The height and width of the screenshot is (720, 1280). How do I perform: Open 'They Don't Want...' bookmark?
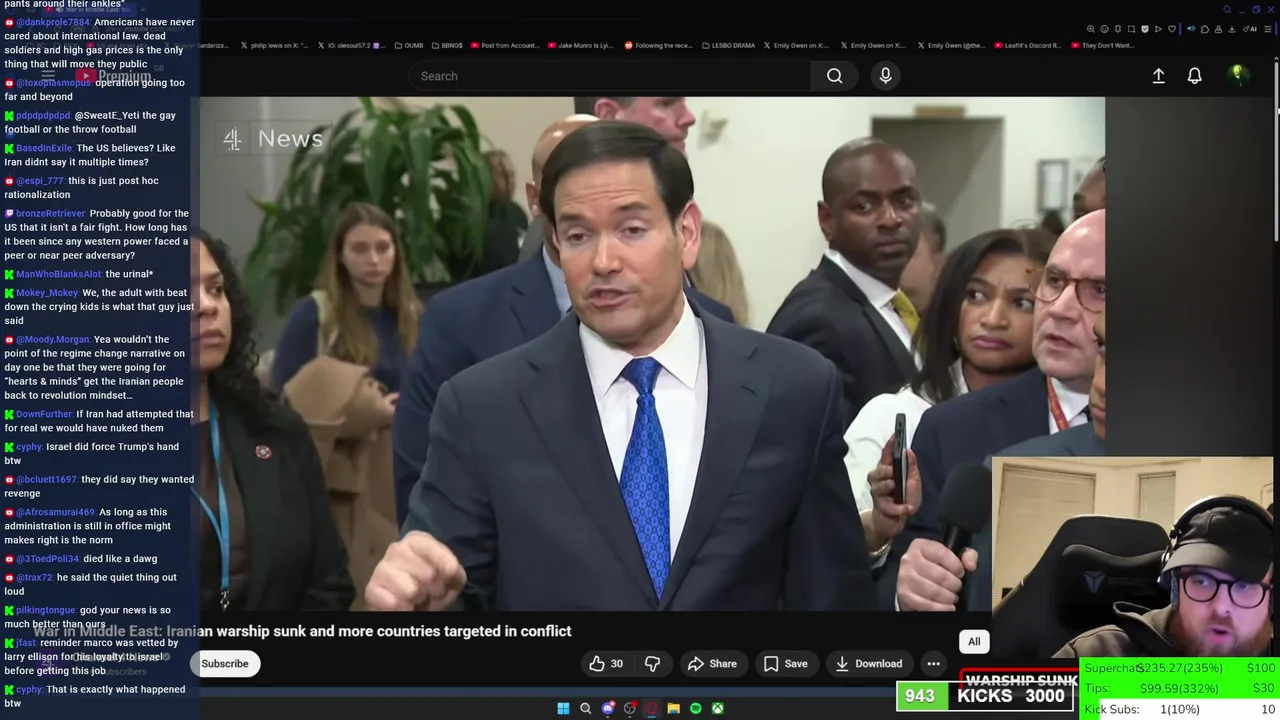pos(1103,45)
